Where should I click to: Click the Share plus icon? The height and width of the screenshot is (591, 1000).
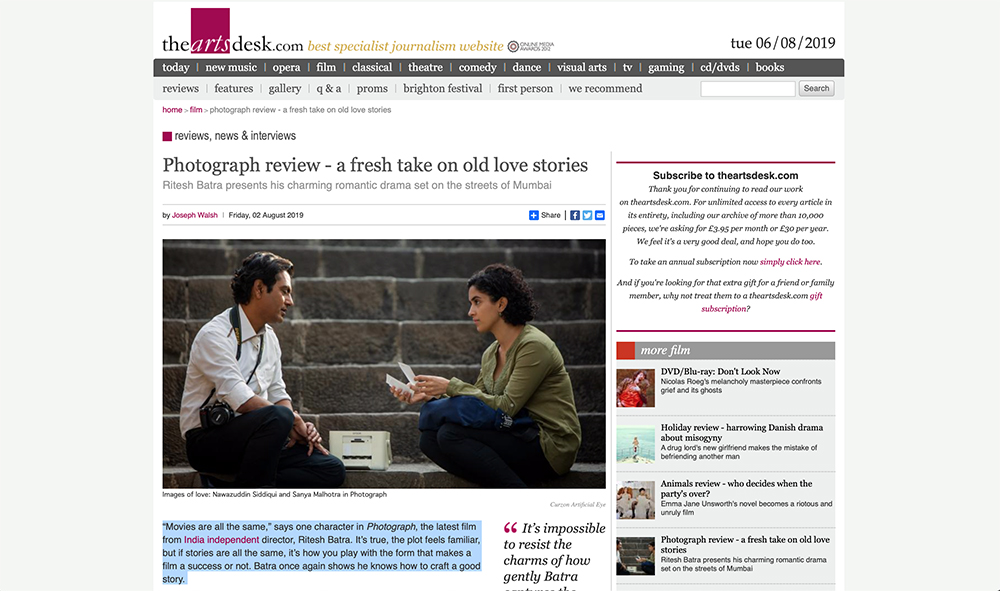[534, 215]
